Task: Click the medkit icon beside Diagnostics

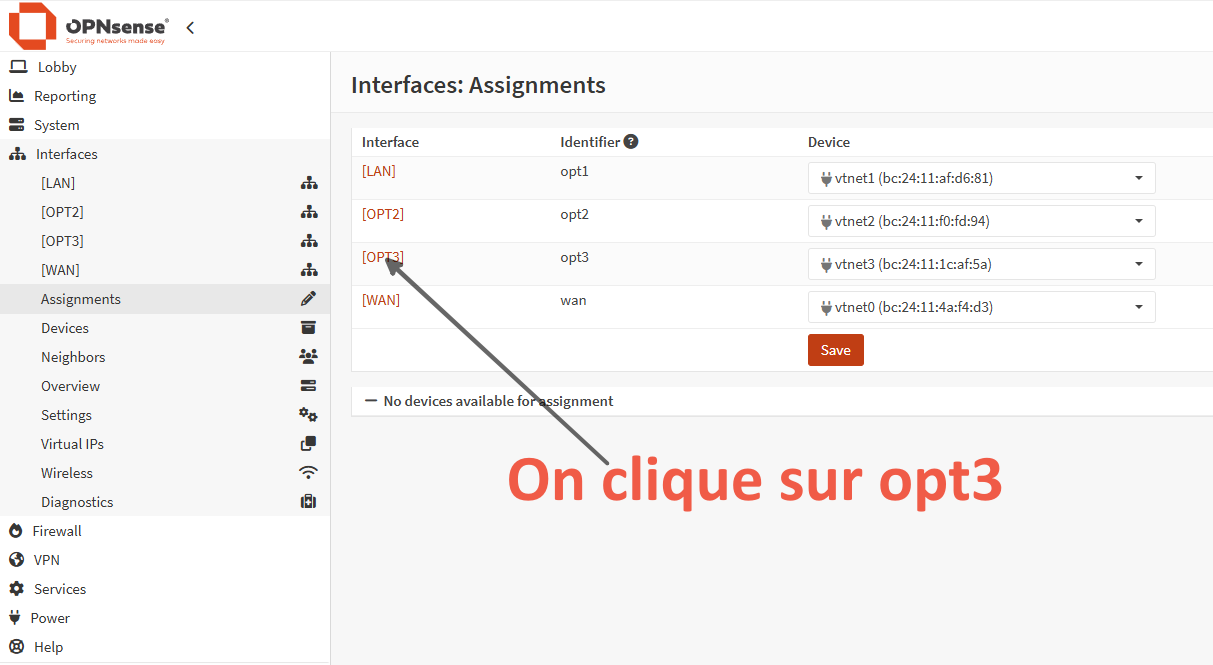Action: [308, 502]
